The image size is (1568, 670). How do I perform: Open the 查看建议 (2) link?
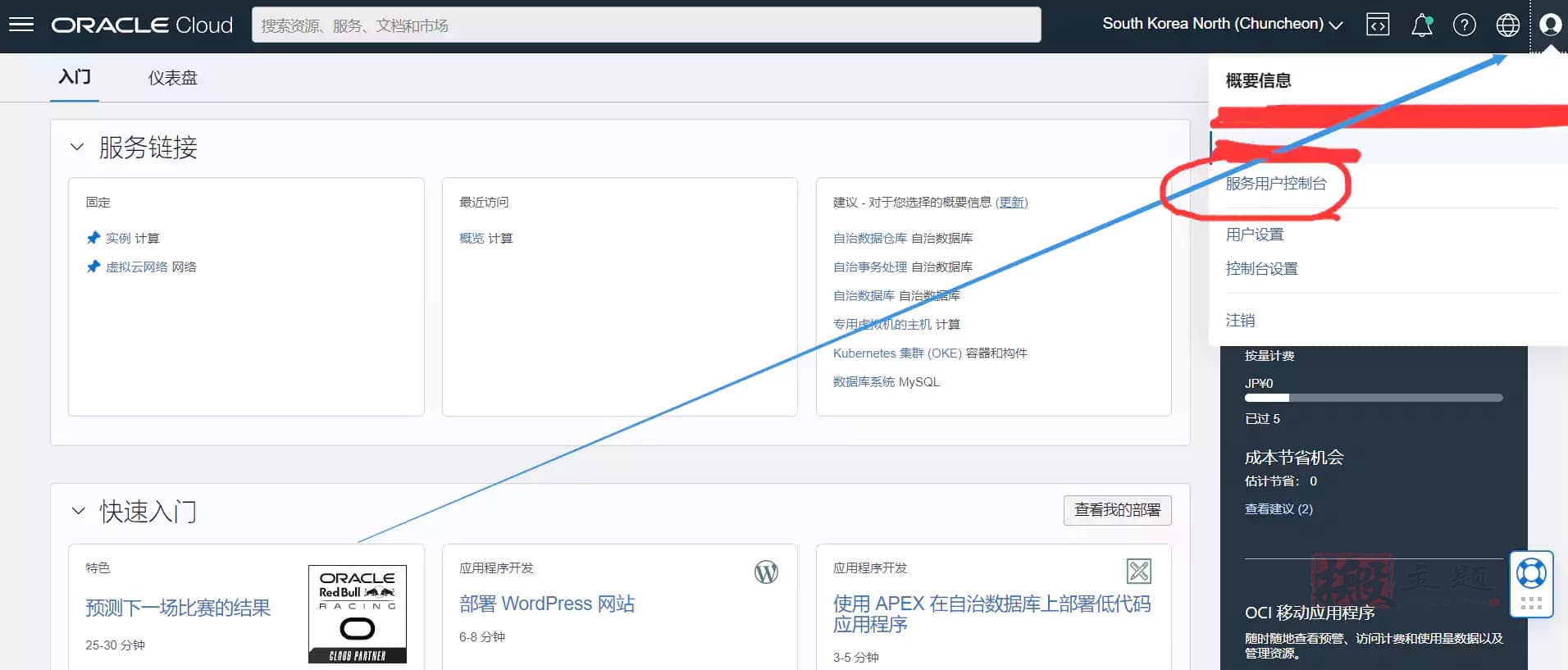pos(1279,509)
